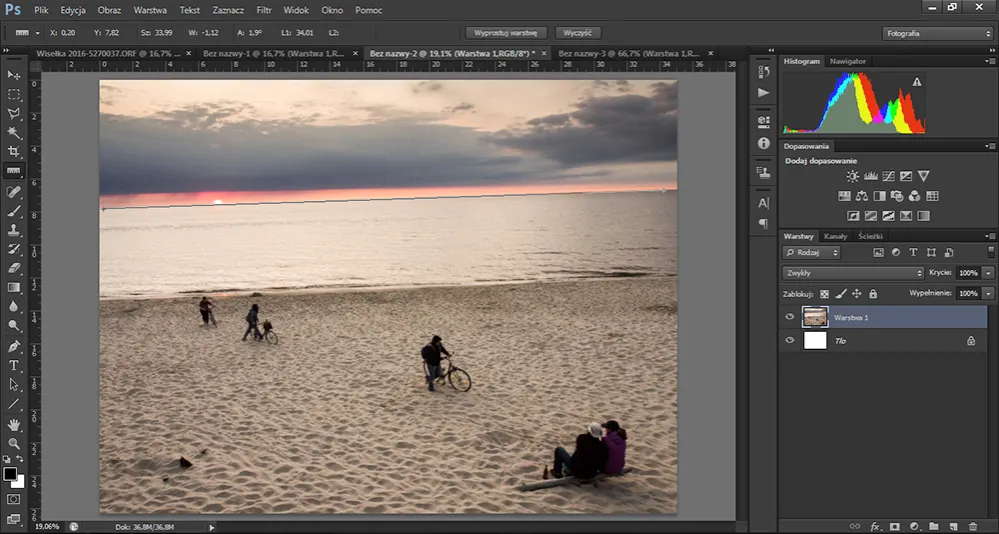Open the History panel icon
This screenshot has width=999, height=534.
pos(763,72)
